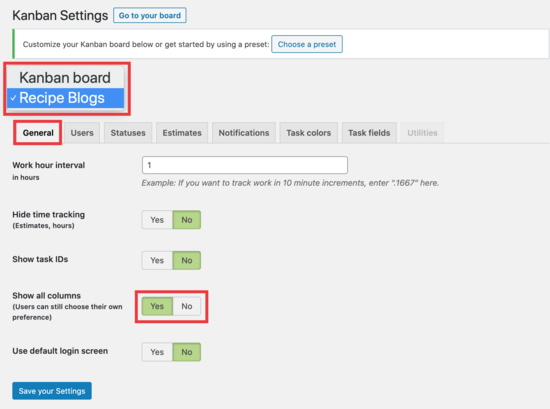Choose Recipe Blogs from the board dropdown
Screen dimensions: 550x409
pyautogui.click(x=65, y=98)
